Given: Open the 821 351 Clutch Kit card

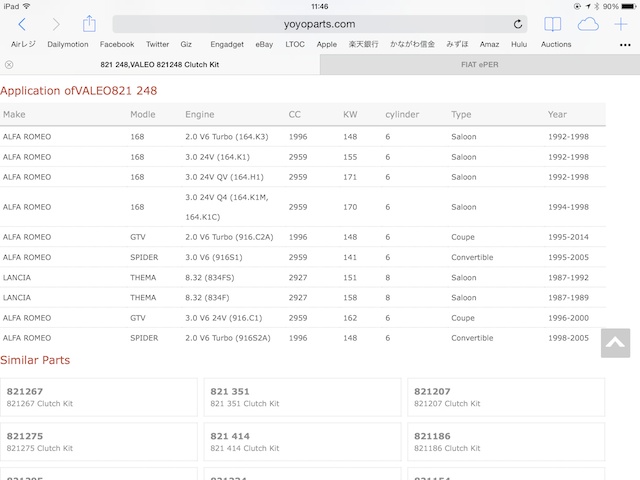Looking at the screenshot, I should [x=302, y=397].
